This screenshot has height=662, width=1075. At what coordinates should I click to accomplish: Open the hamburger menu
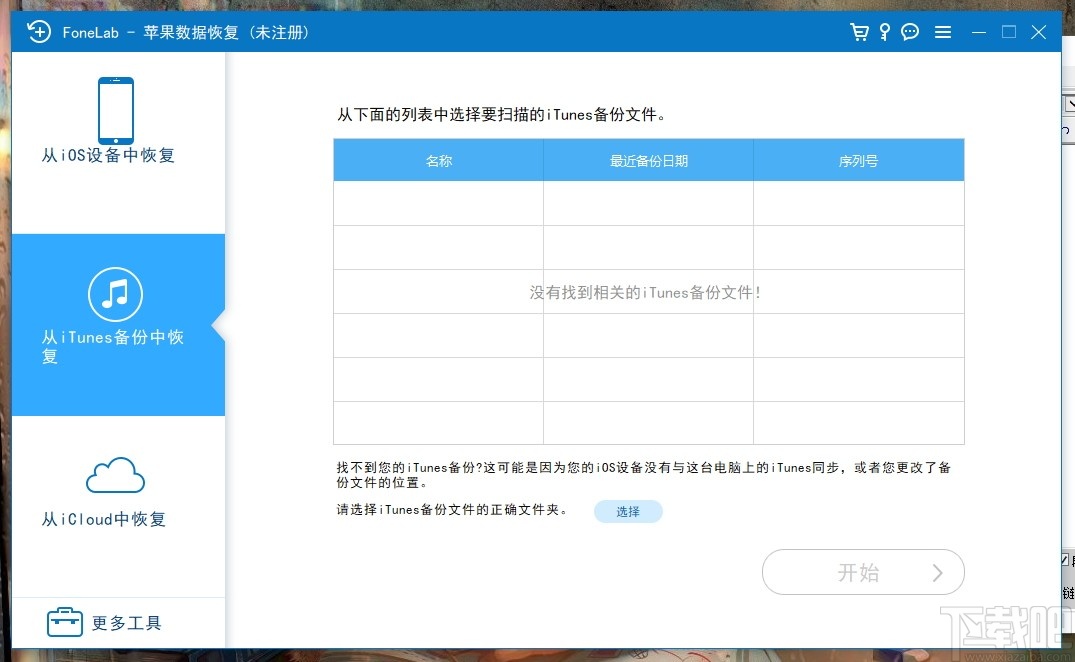click(942, 31)
